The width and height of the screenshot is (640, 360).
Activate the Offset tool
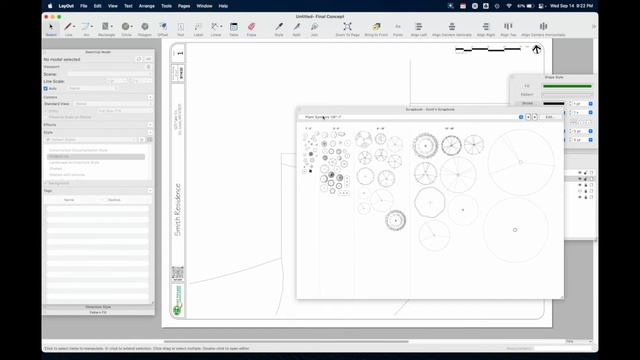pos(163,27)
